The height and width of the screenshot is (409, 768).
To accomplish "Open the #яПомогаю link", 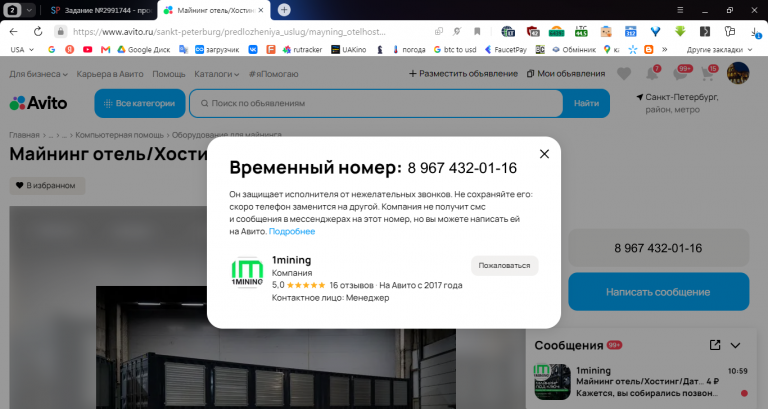I will coord(273,74).
